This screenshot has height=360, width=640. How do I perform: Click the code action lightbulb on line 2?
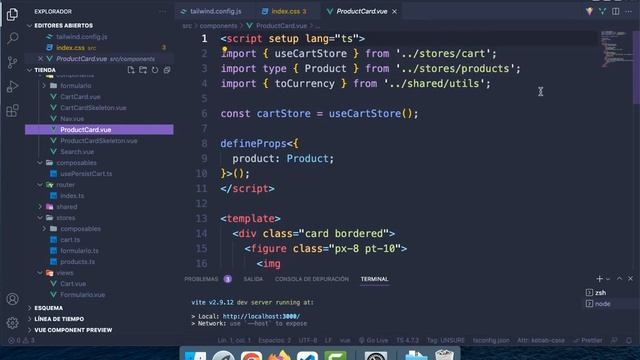coord(224,51)
